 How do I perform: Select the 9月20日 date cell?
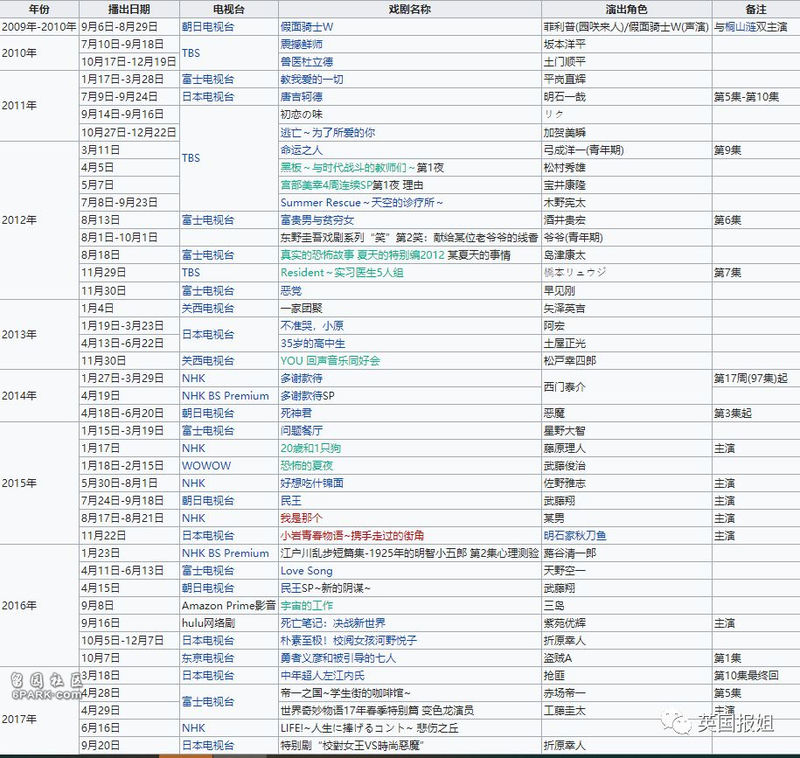coord(129,745)
